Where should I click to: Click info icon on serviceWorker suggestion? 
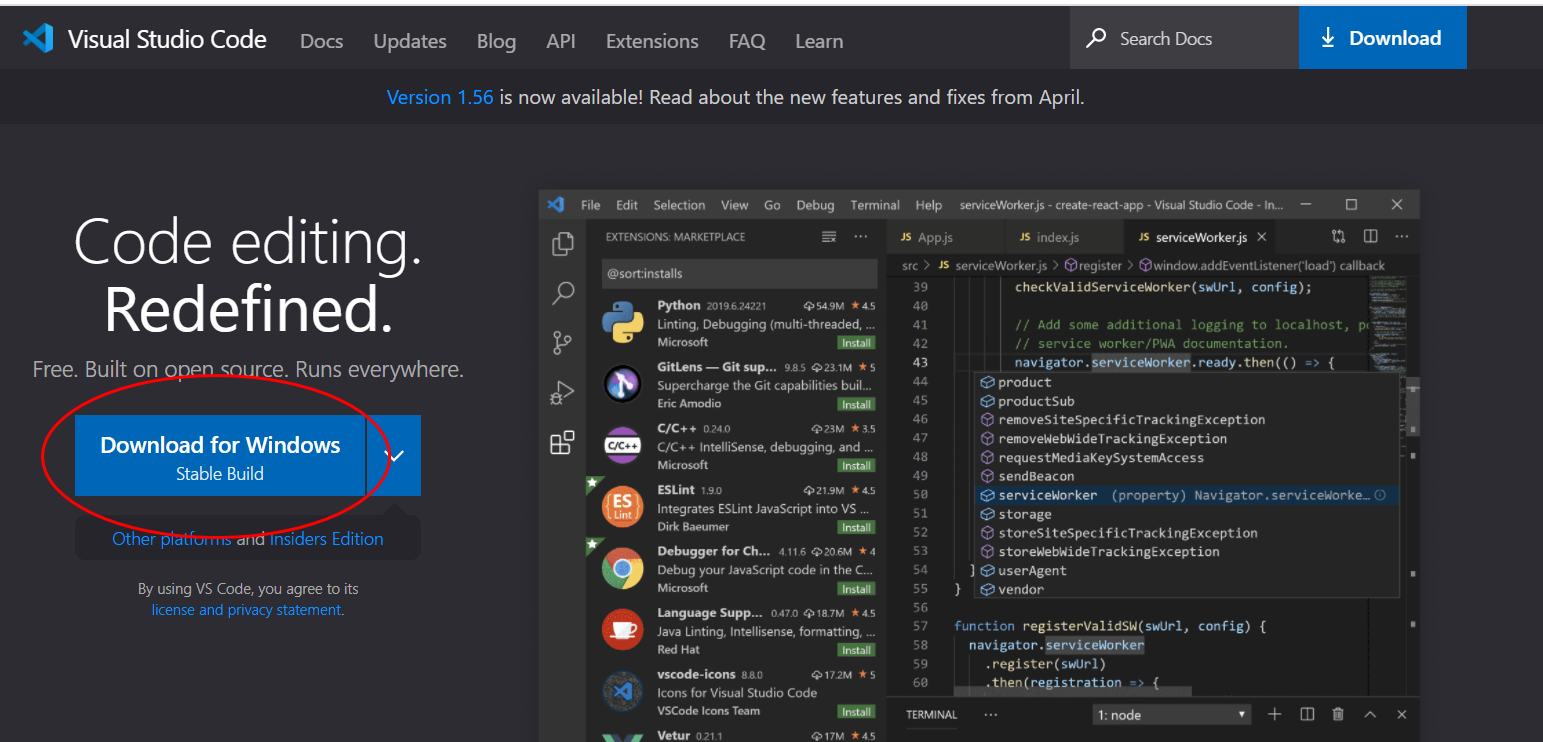(x=1380, y=495)
